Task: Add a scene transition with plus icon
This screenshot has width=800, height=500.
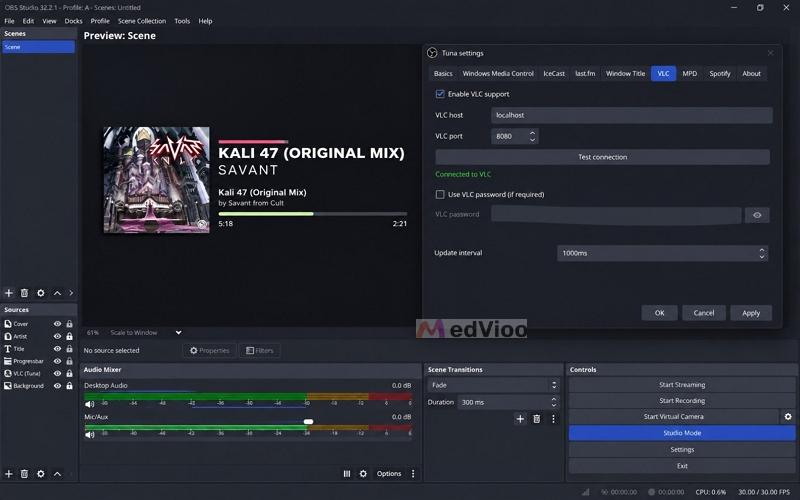Action: pos(520,419)
